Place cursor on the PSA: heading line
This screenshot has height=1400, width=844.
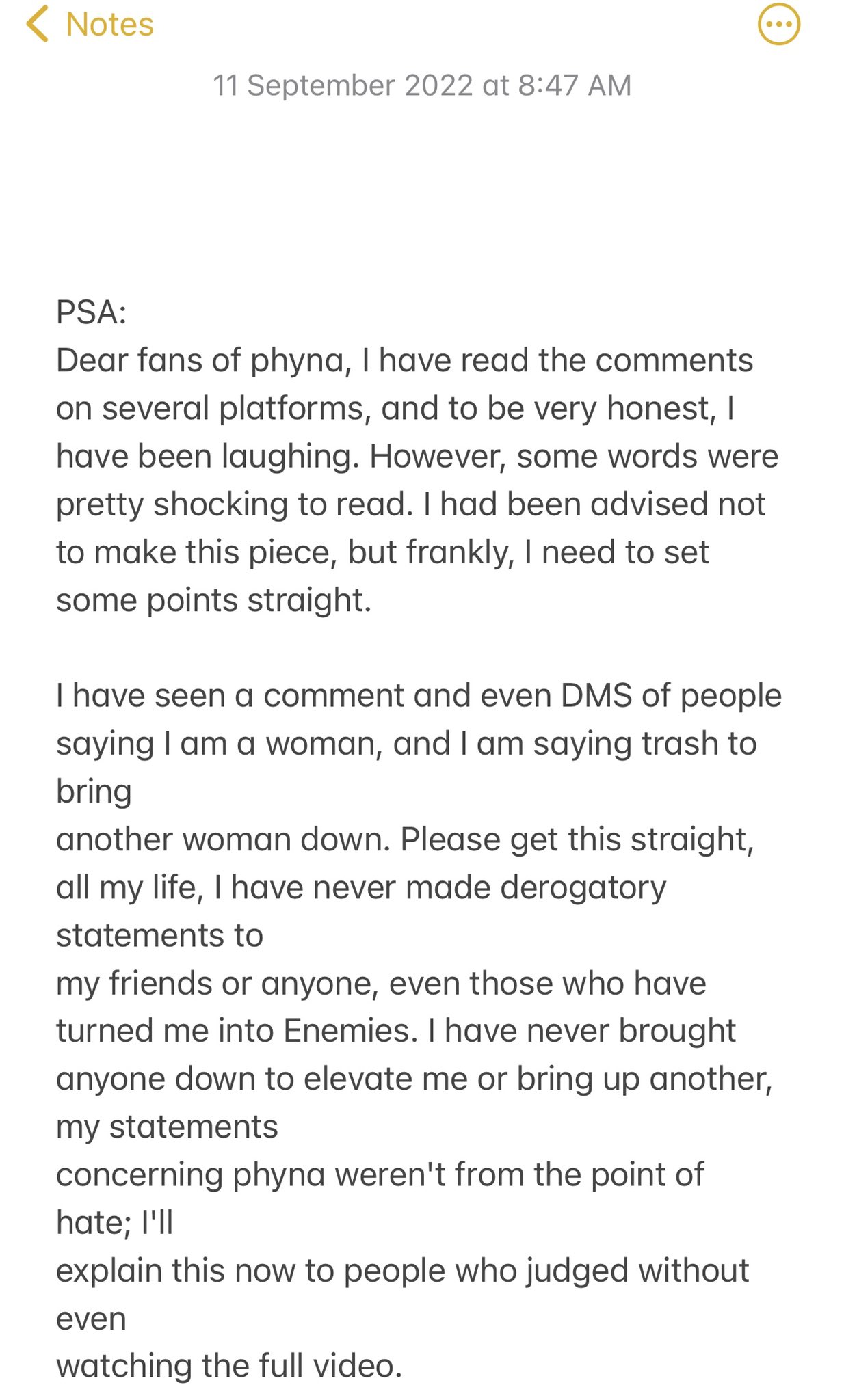coord(92,312)
